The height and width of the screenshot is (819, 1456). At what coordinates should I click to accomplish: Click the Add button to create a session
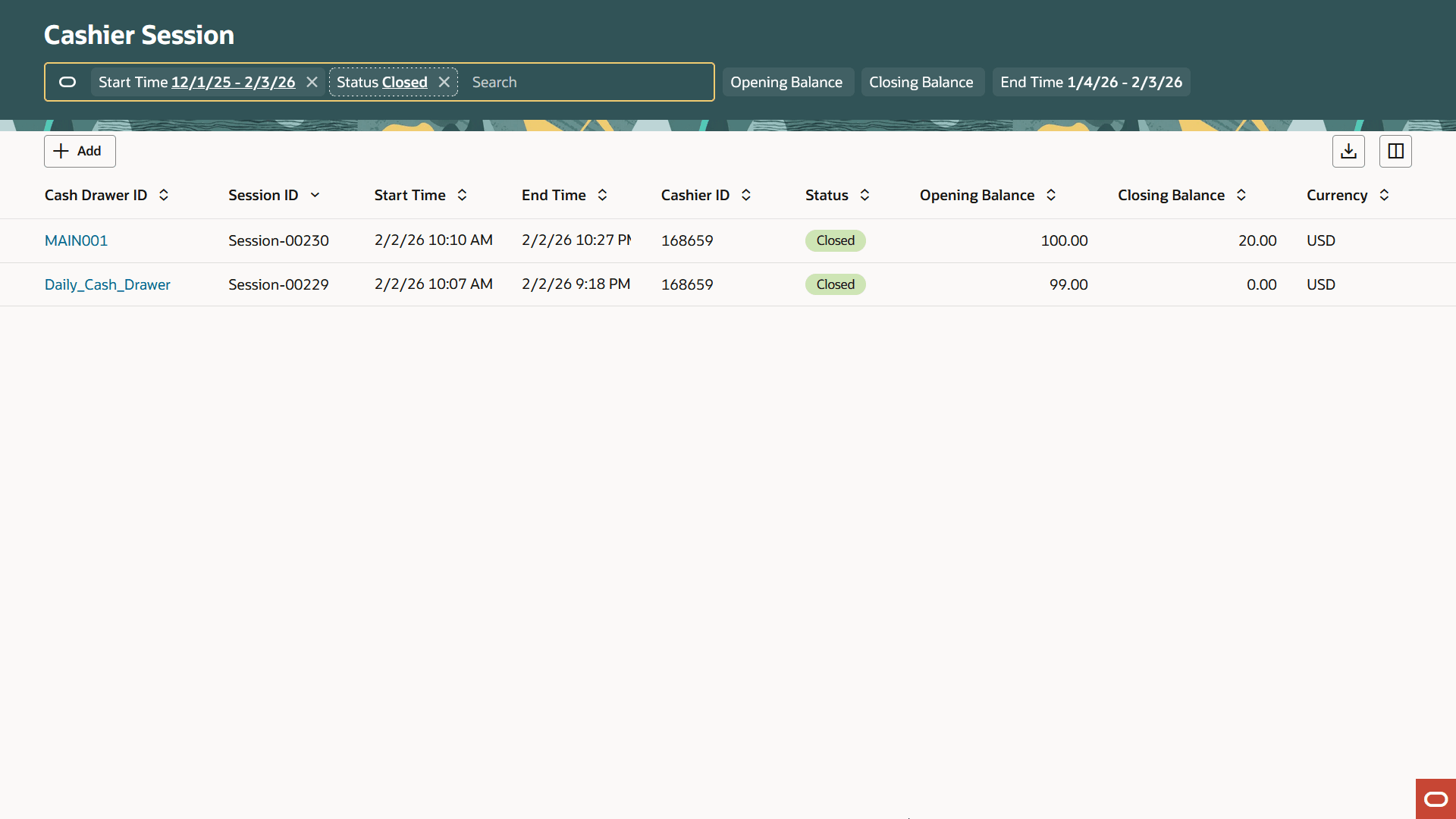(79, 151)
